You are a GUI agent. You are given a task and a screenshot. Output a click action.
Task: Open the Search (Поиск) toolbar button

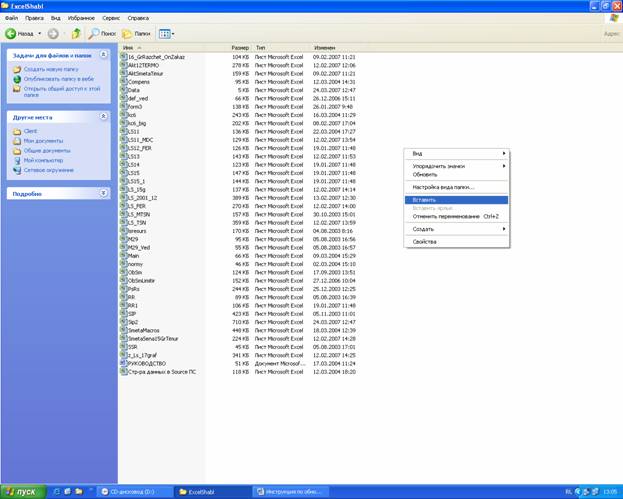(103, 34)
